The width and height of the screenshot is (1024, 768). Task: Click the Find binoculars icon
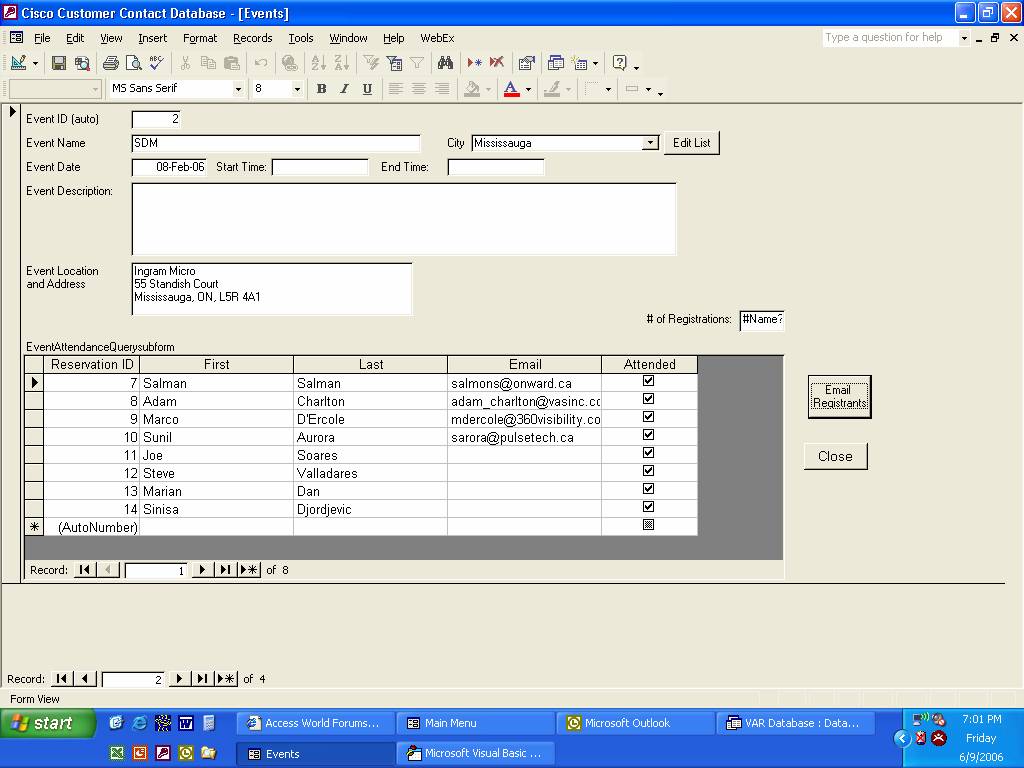point(445,63)
